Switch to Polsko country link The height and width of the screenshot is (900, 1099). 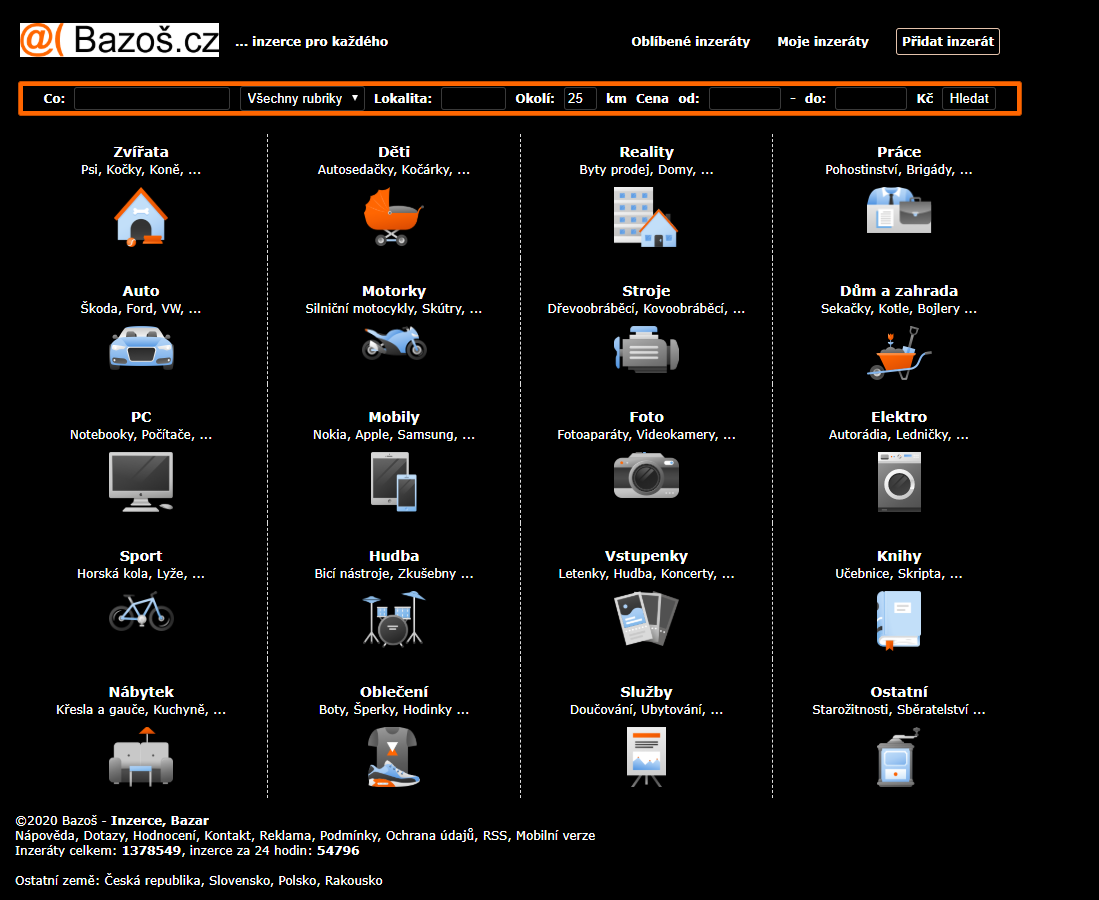tap(297, 880)
